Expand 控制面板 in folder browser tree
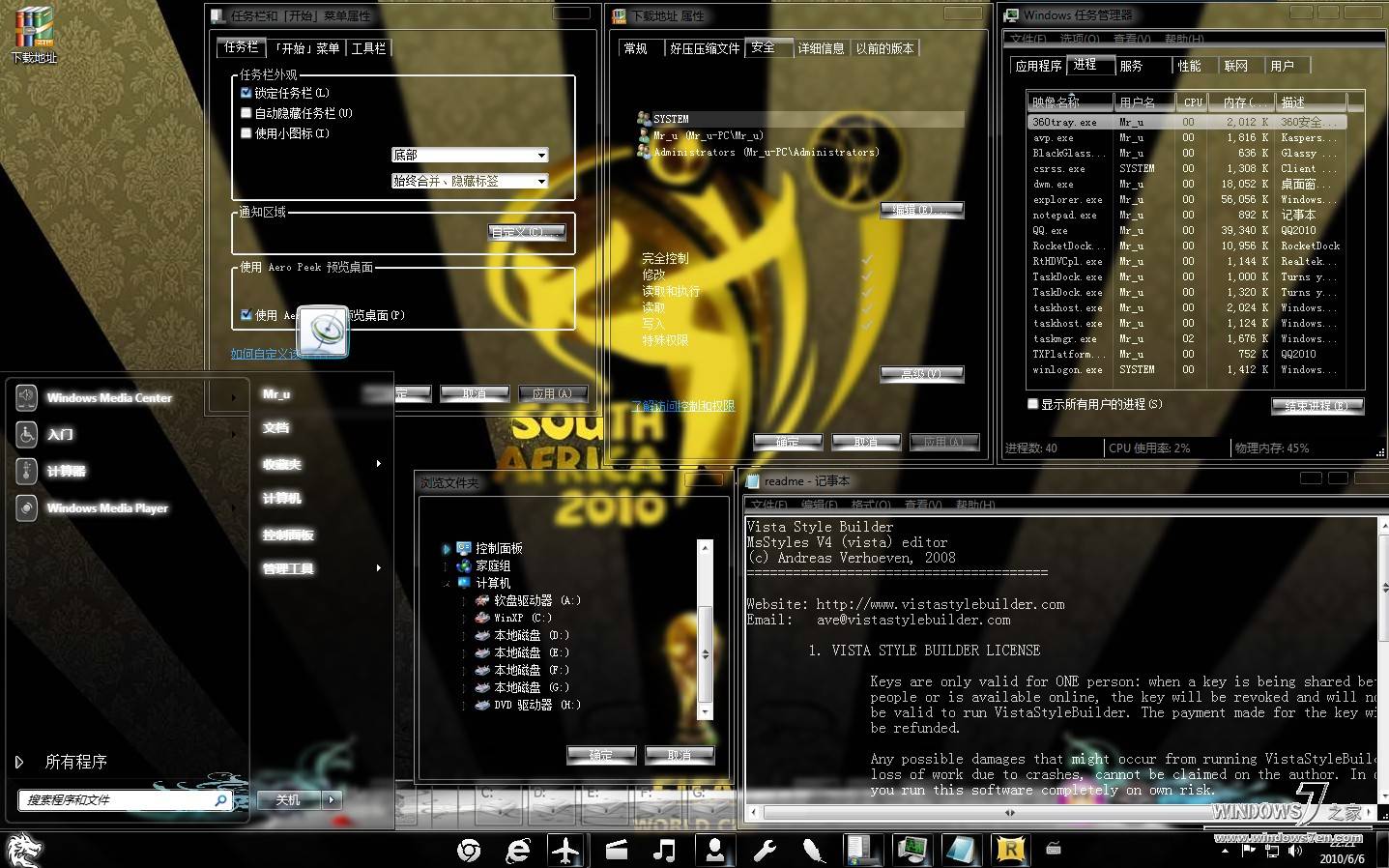This screenshot has width=1389, height=868. (x=446, y=548)
